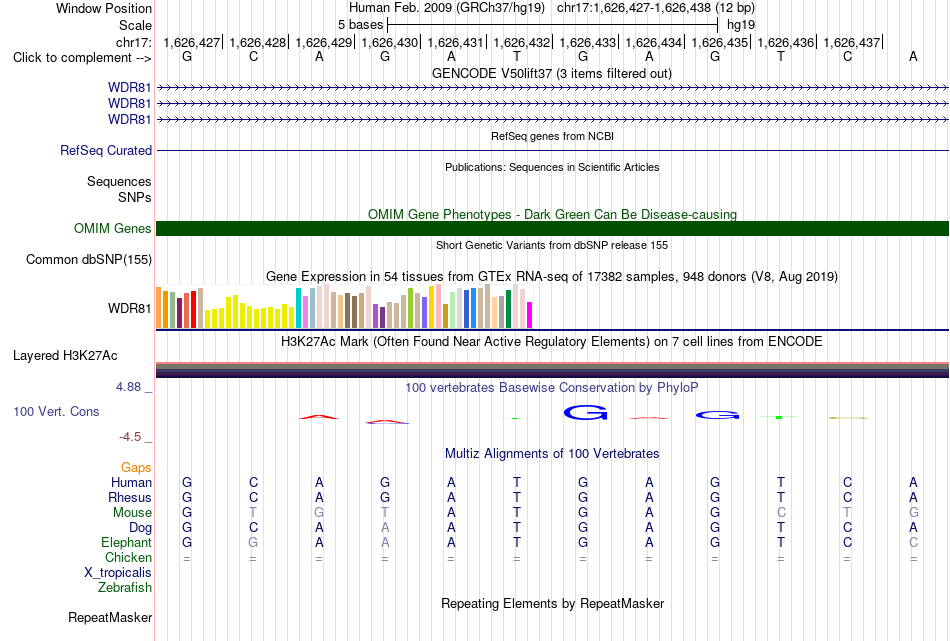950x641 pixels.
Task: Open the OMIM Genes track label
Action: [x=113, y=228]
